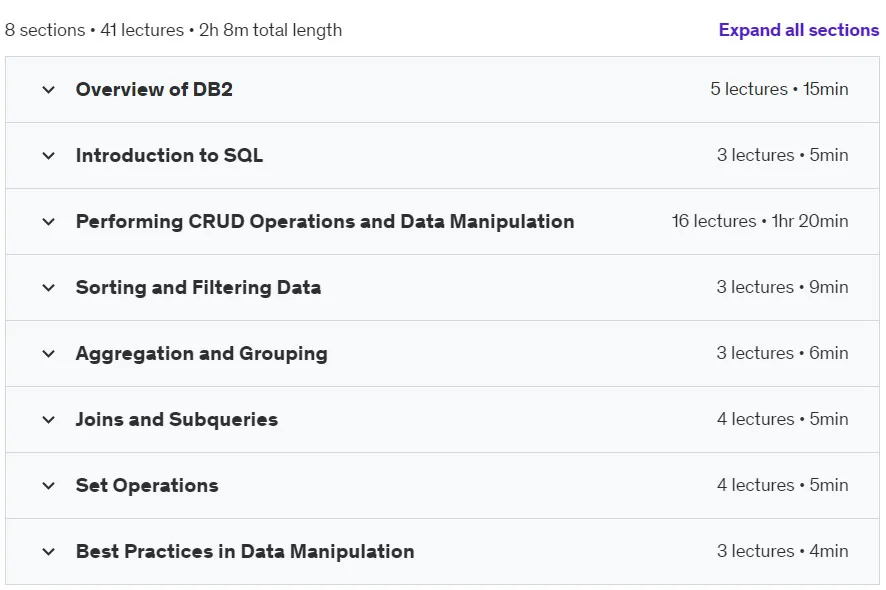
Task: Expand Best Practices in Data Manipulation chevron
Action: coord(49,552)
